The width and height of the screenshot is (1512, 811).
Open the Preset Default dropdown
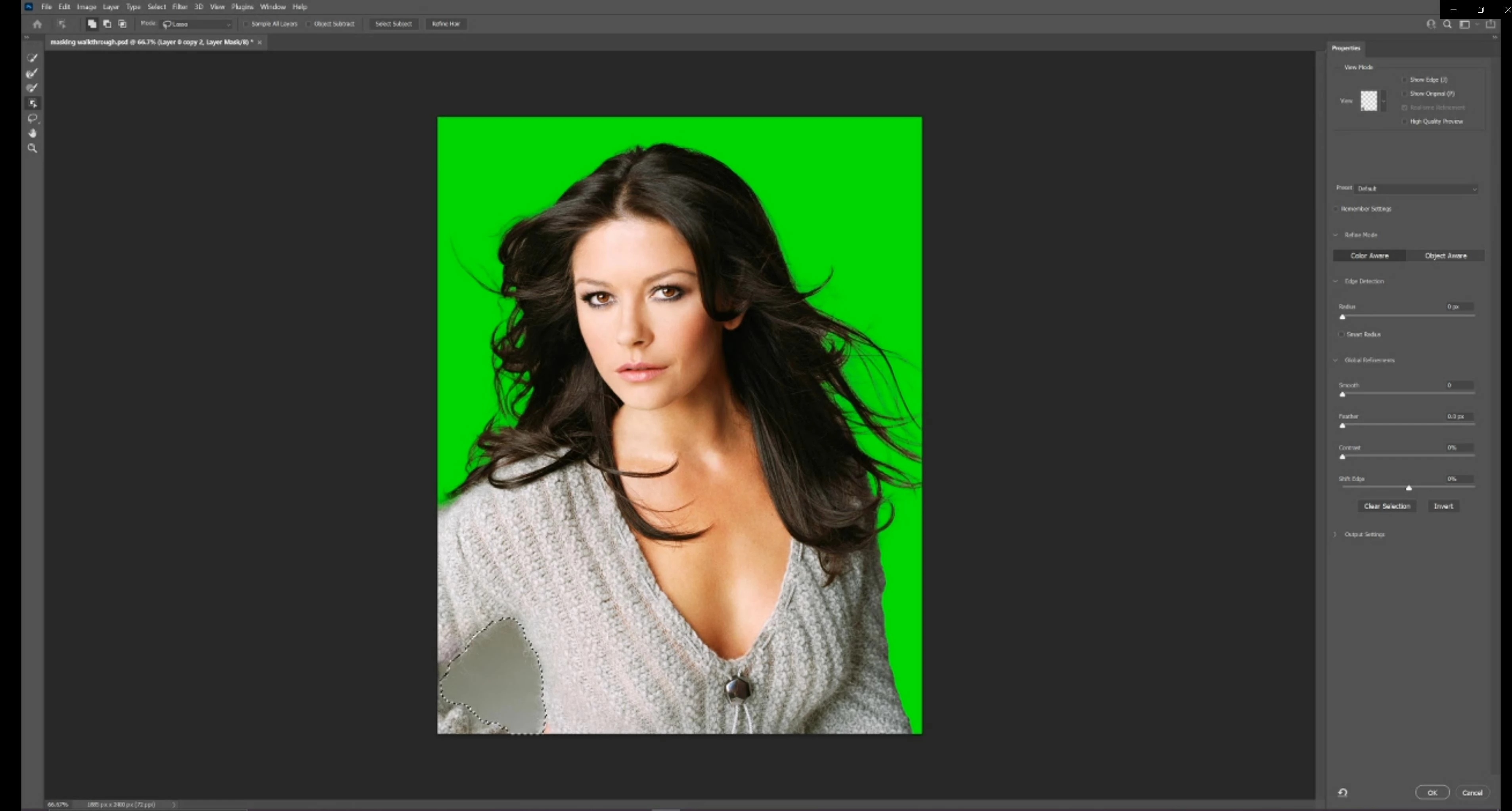[1416, 188]
